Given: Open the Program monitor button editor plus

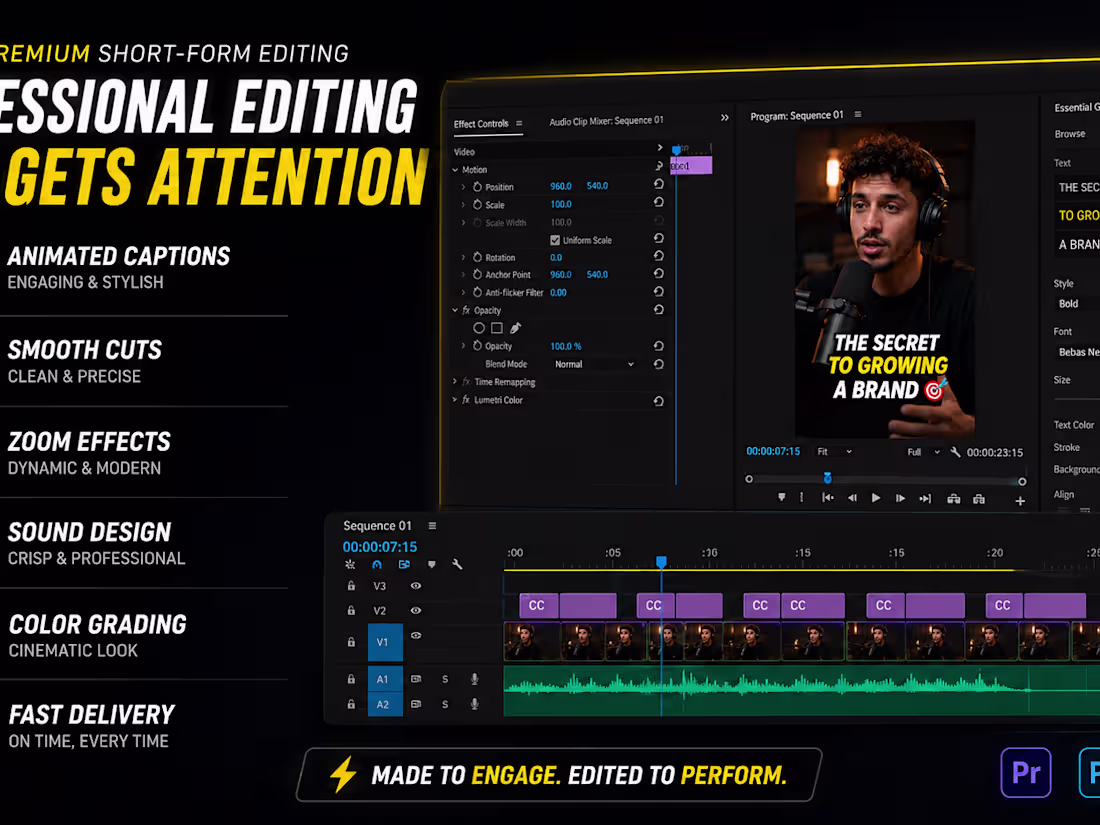Looking at the screenshot, I should (x=1020, y=501).
